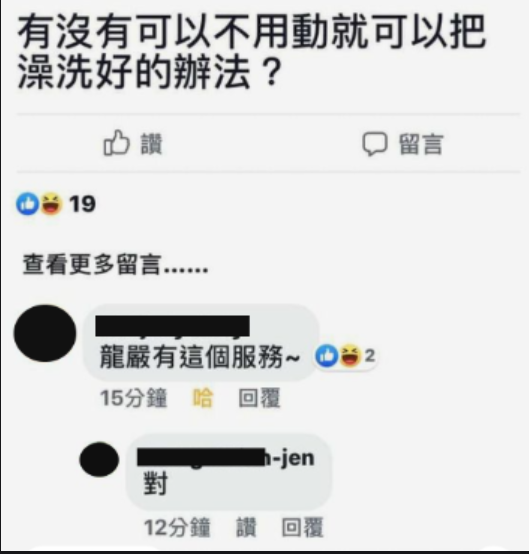
Task: Open the reply commenter's small profile picture
Action: tap(99, 459)
